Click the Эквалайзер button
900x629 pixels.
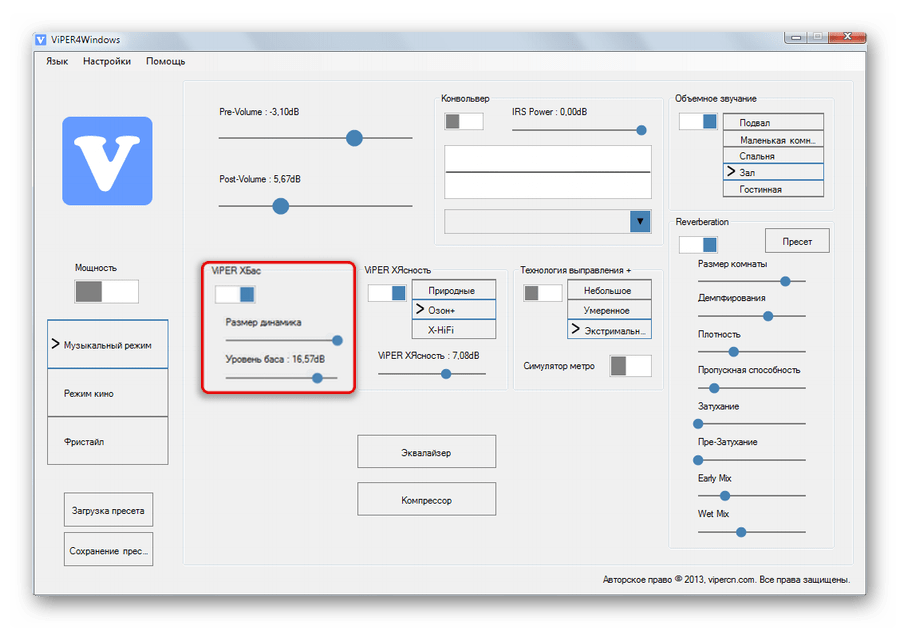point(427,453)
